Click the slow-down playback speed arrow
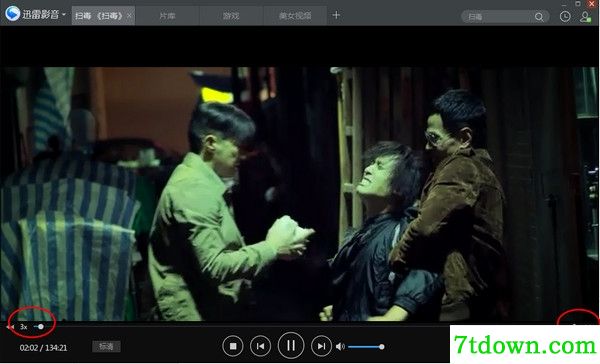The width and height of the screenshot is (600, 364). coord(10,327)
